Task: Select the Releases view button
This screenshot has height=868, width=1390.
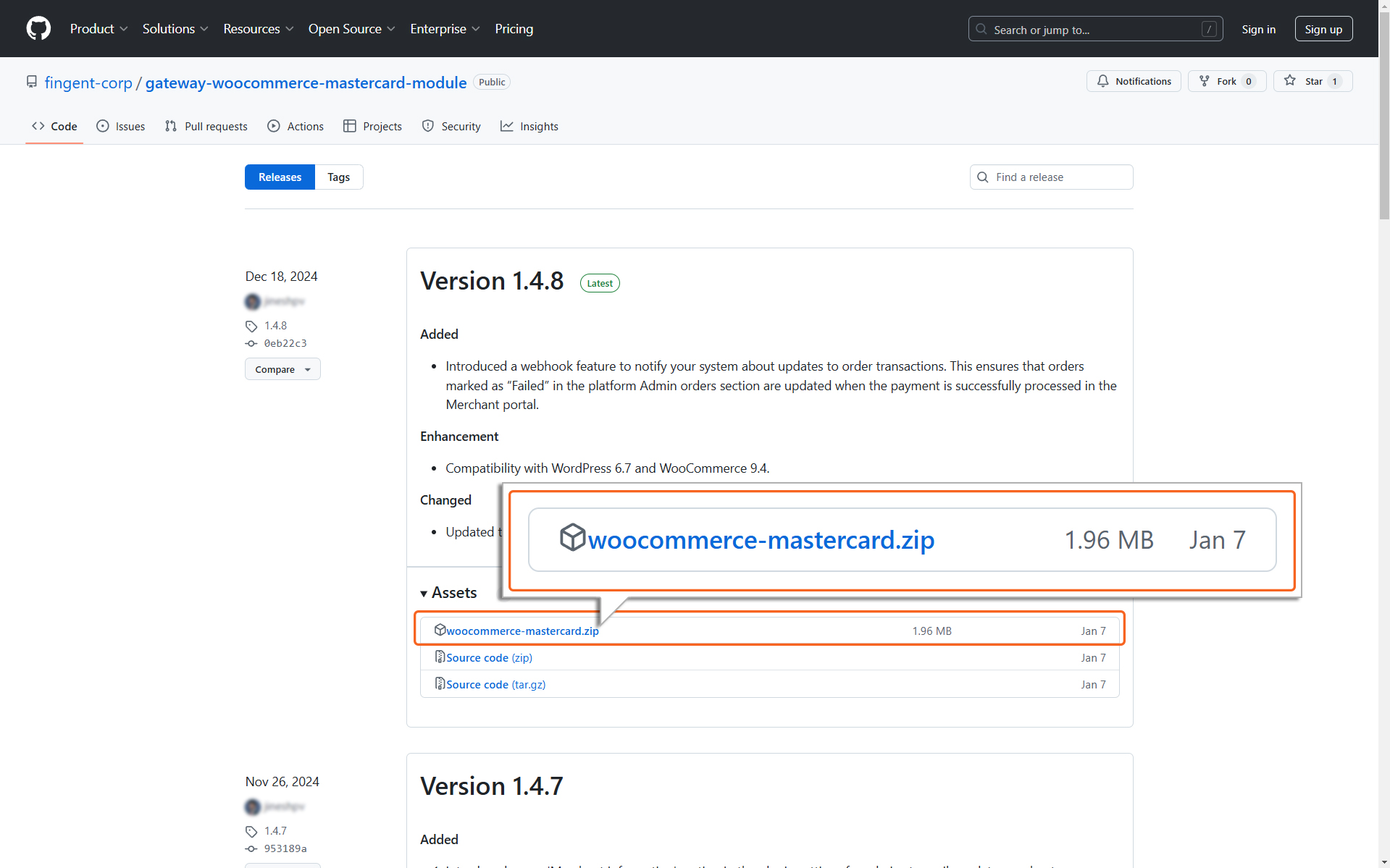Action: [280, 177]
